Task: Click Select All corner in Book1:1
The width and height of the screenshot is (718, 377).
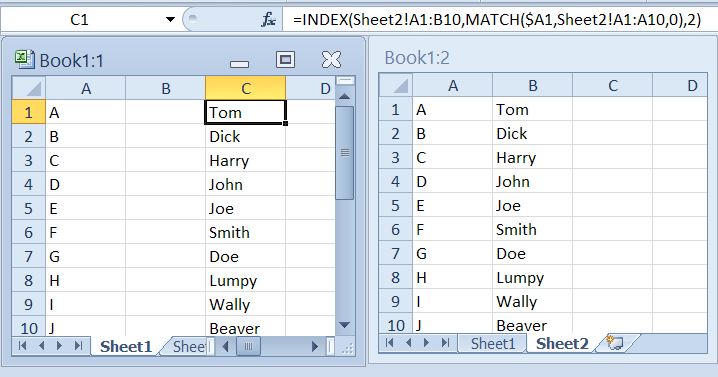Action: pos(29,88)
